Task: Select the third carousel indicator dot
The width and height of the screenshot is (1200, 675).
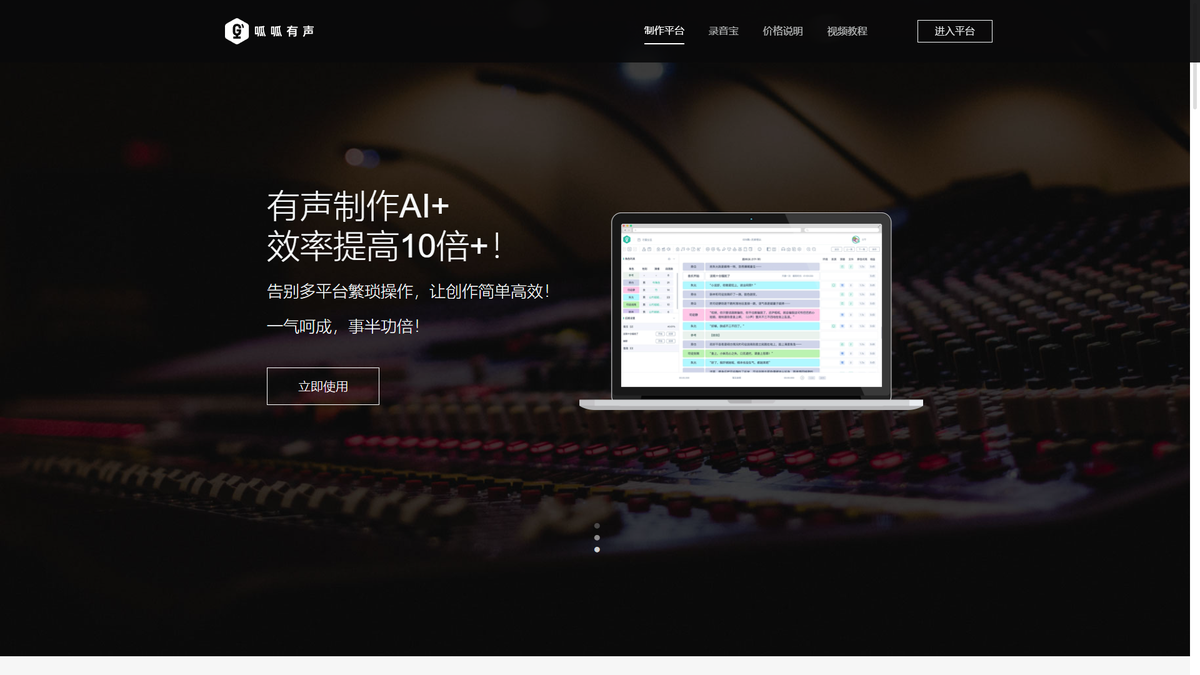Action: point(597,549)
